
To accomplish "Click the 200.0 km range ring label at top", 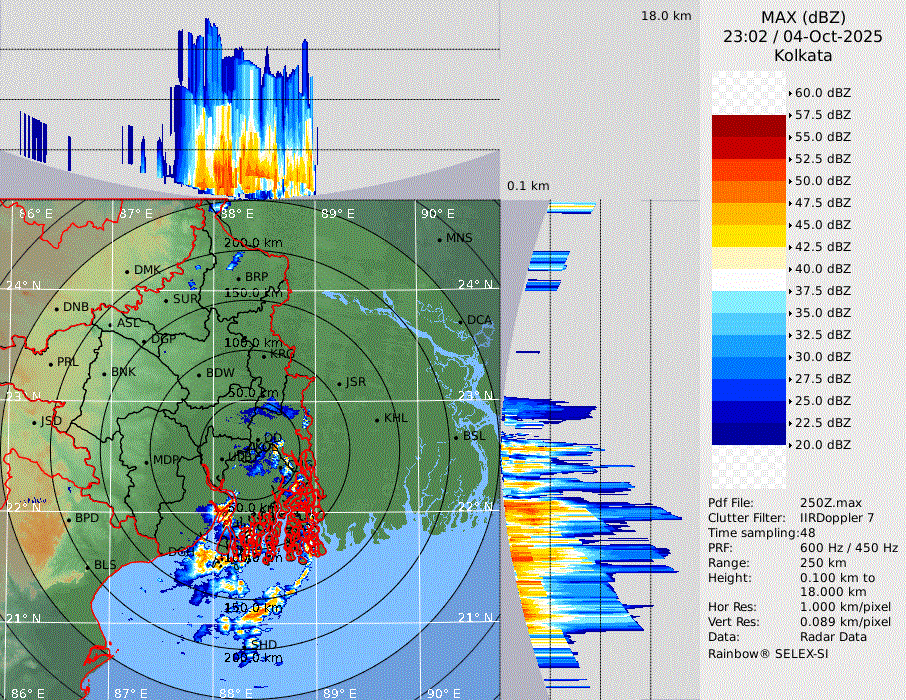I will coord(252,243).
